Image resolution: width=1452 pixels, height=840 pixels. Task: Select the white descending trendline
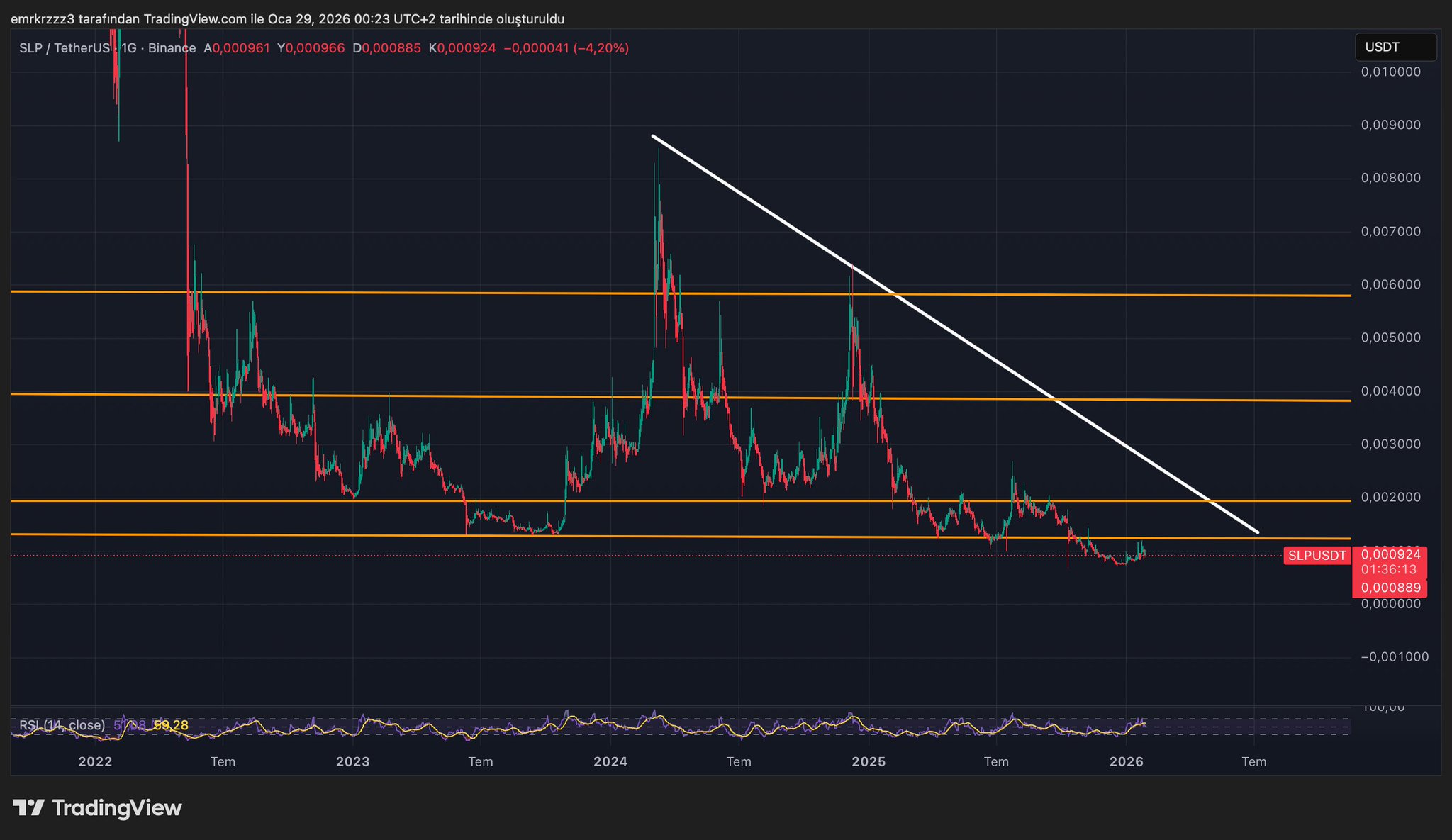[954, 334]
